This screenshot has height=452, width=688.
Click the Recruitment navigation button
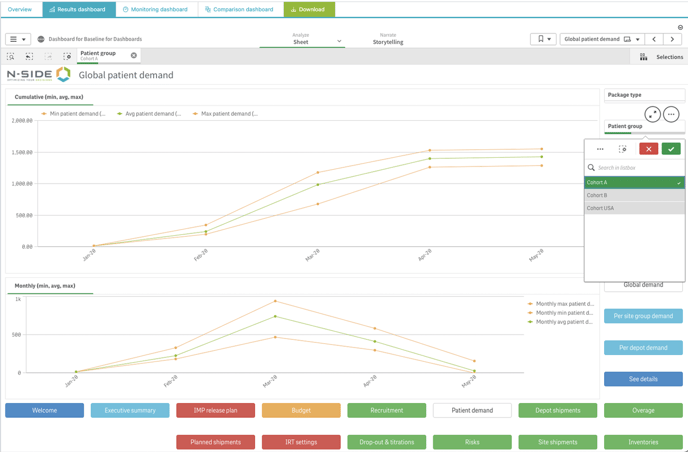tap(387, 410)
